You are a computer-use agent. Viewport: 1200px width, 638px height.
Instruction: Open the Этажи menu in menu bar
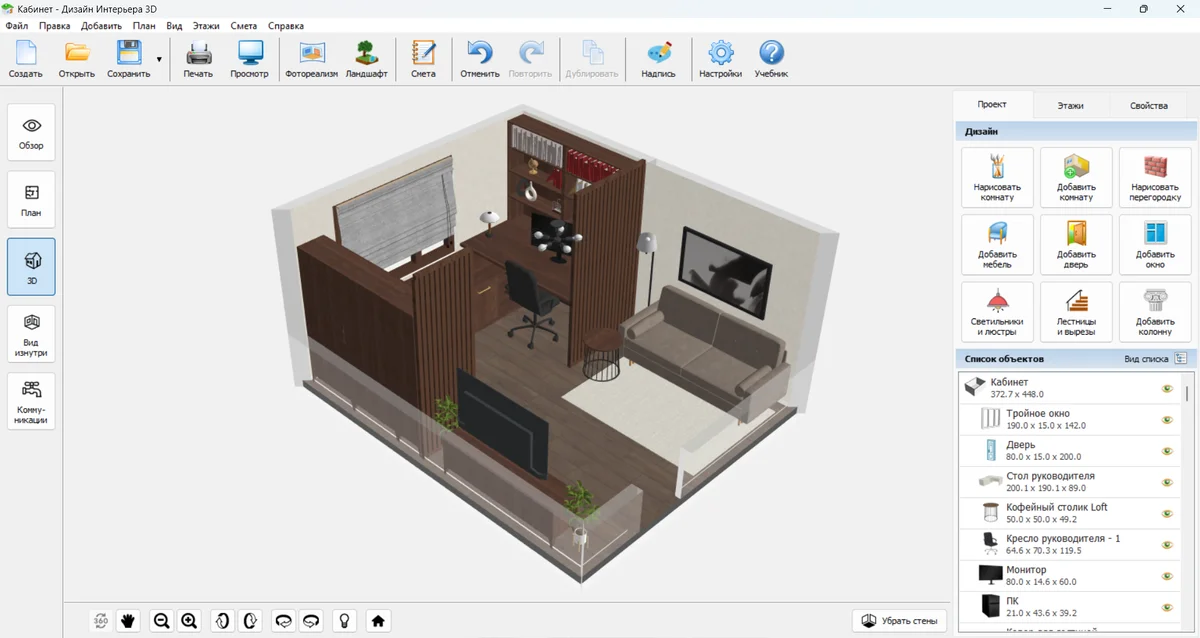click(x=206, y=26)
